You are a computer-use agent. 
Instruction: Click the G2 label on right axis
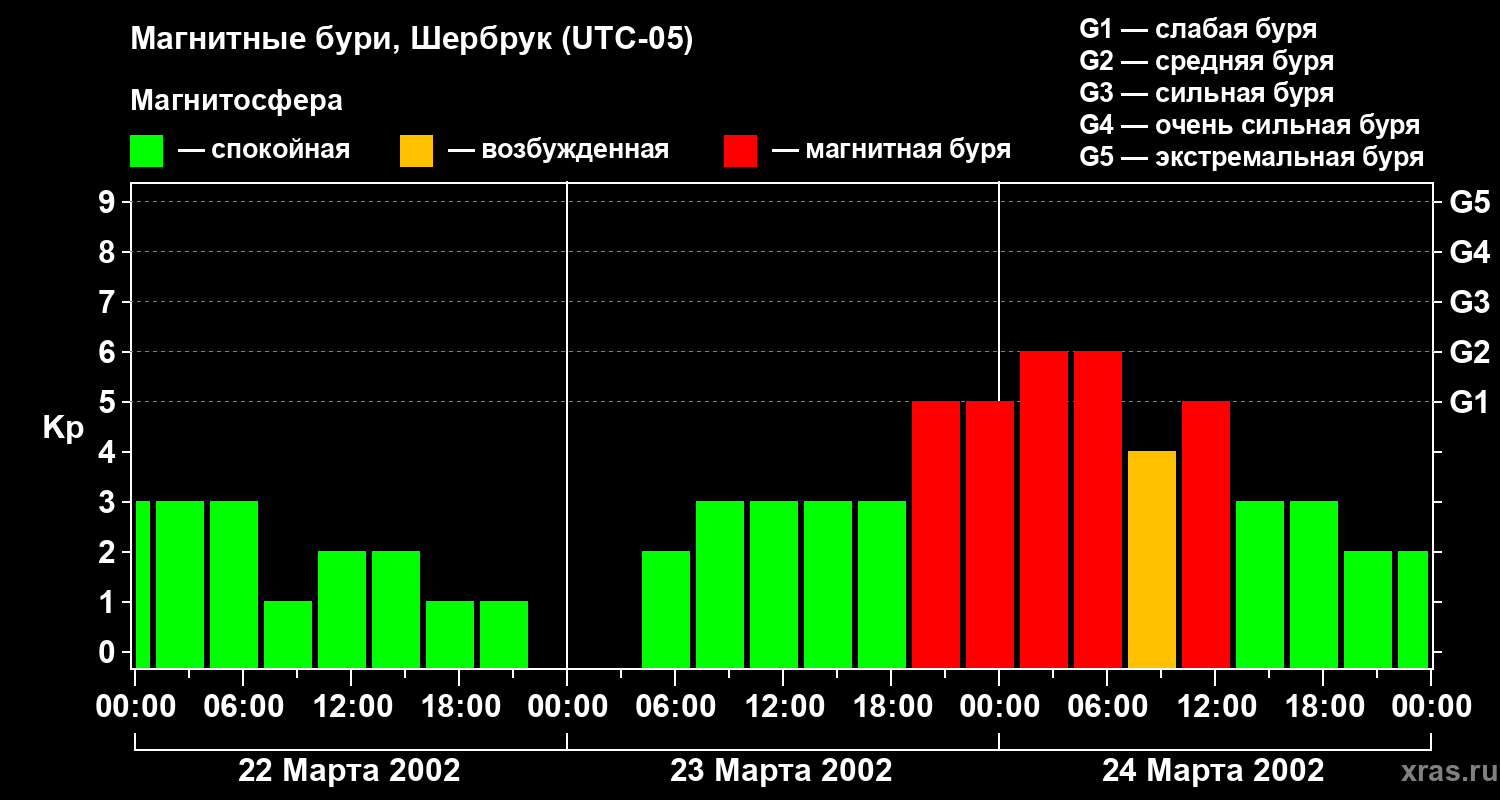(x=1469, y=352)
